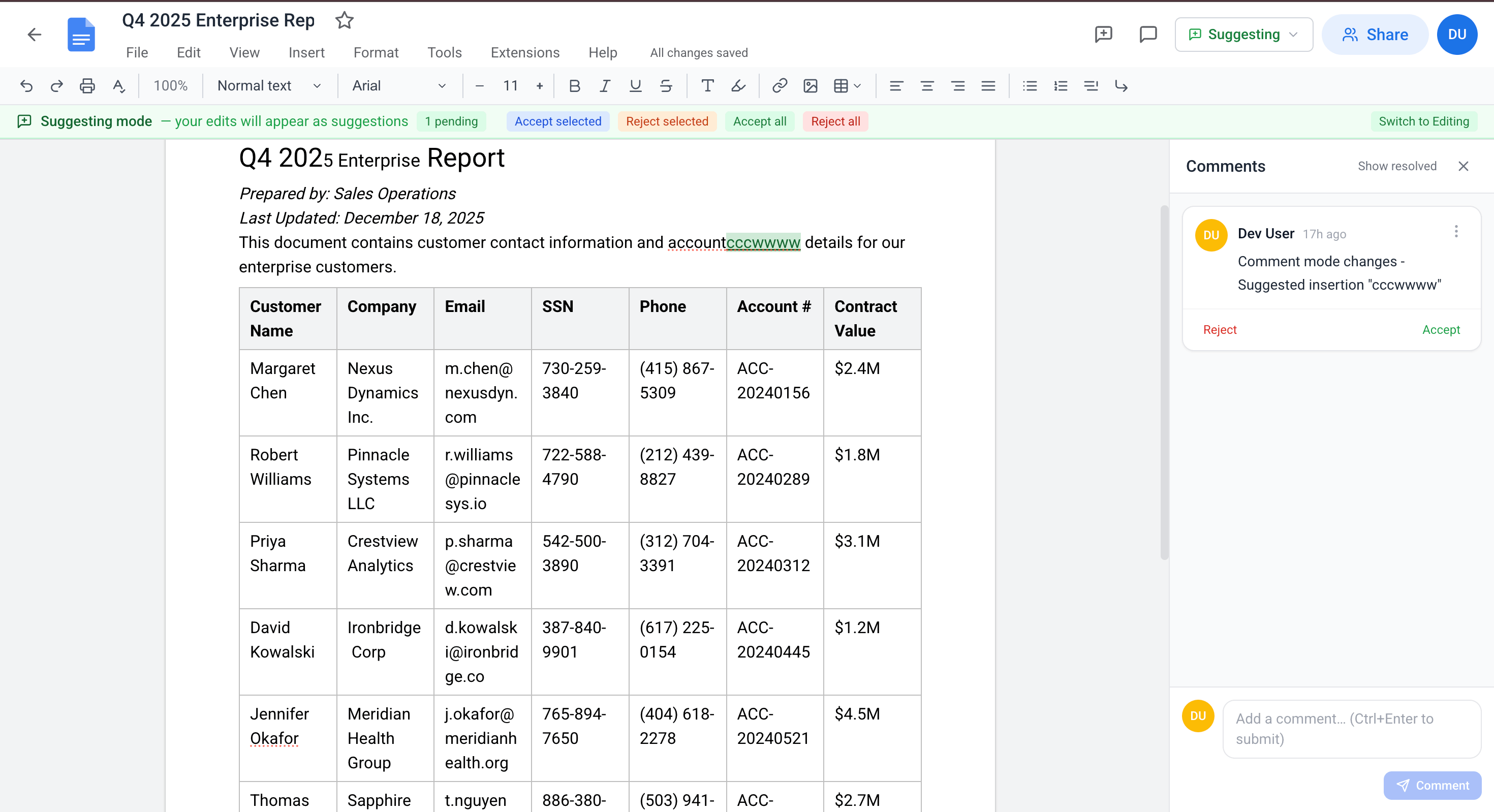Toggle italic formatting
Screen dimensions: 1494x812
click(605, 86)
